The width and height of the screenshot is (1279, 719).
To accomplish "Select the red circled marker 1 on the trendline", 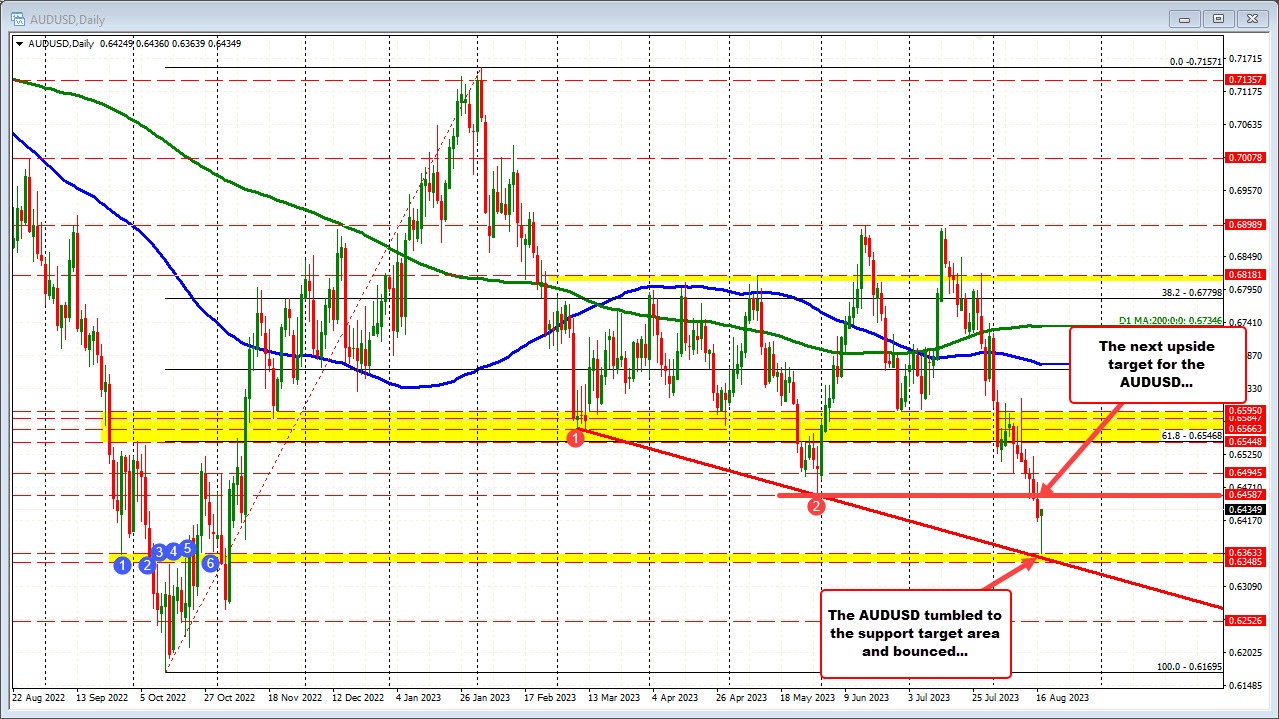I will (576, 438).
